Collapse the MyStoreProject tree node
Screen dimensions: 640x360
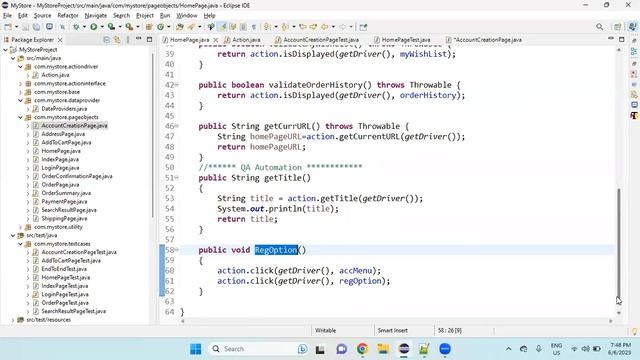5,50
